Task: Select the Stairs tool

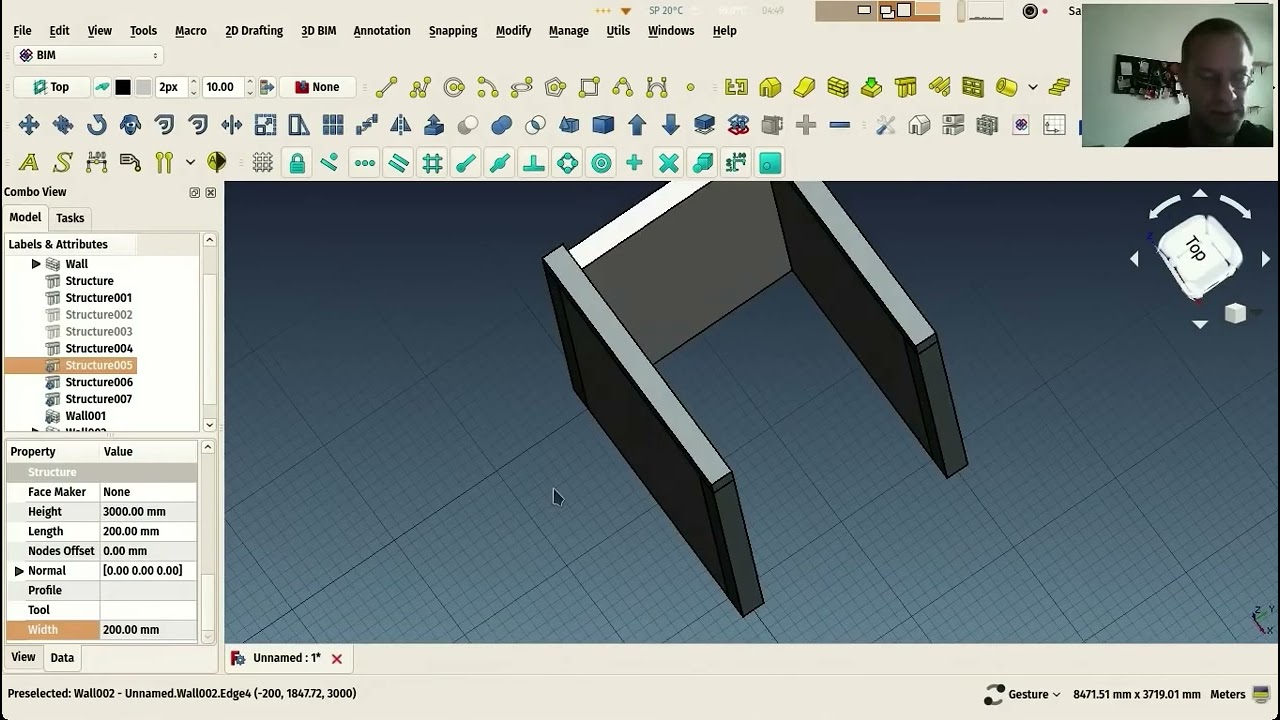Action: (x=1060, y=87)
